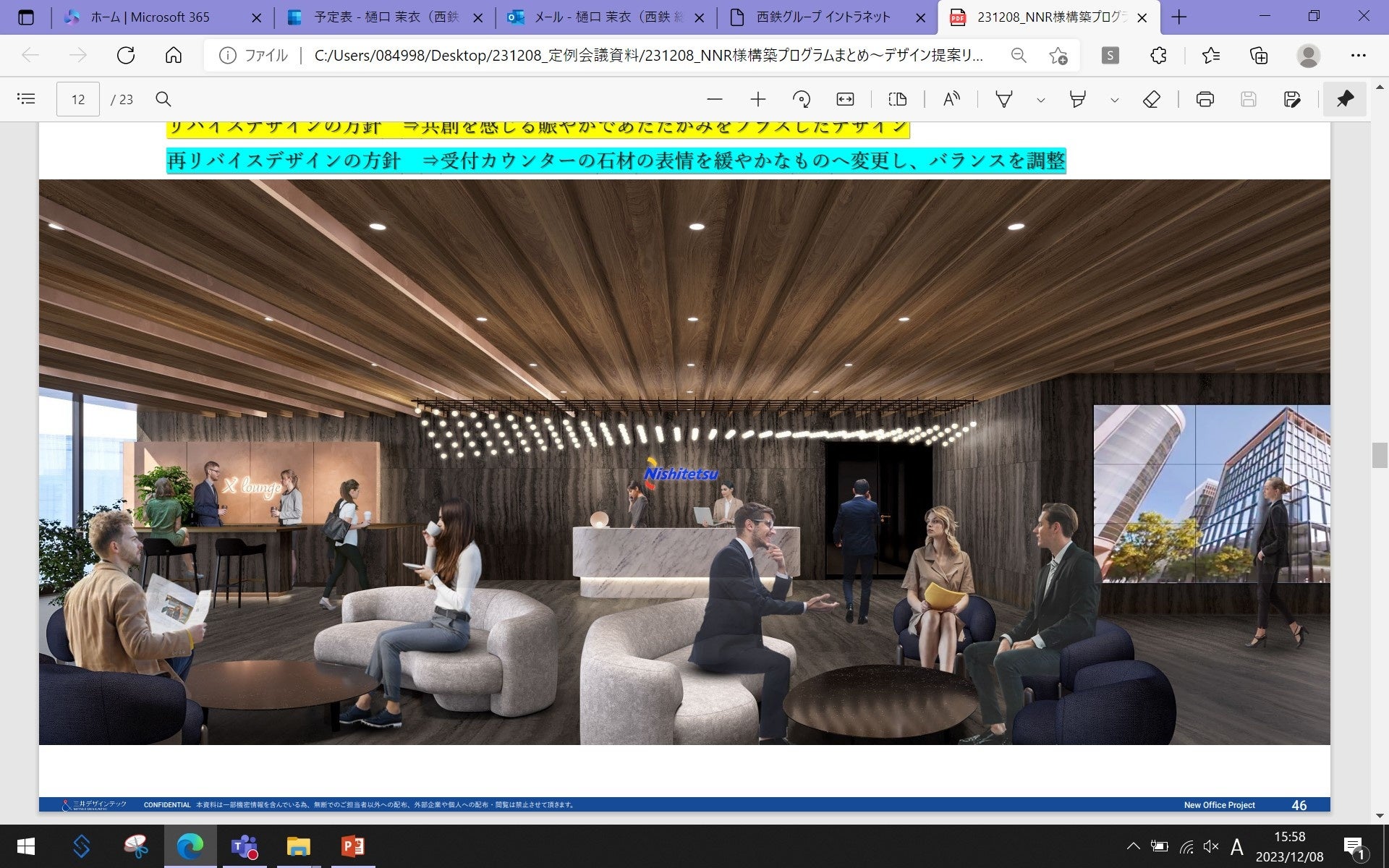
Task: Open browser zoom control in address bar
Action: coord(1019,56)
